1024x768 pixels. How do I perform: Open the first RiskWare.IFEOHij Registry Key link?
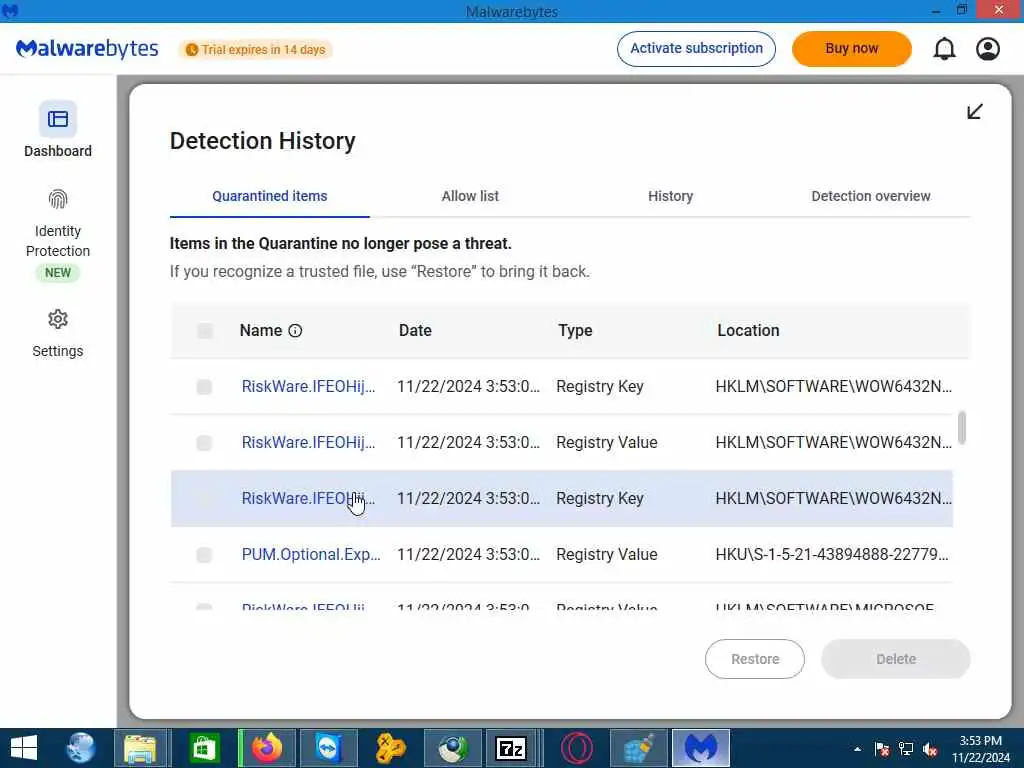coord(308,387)
